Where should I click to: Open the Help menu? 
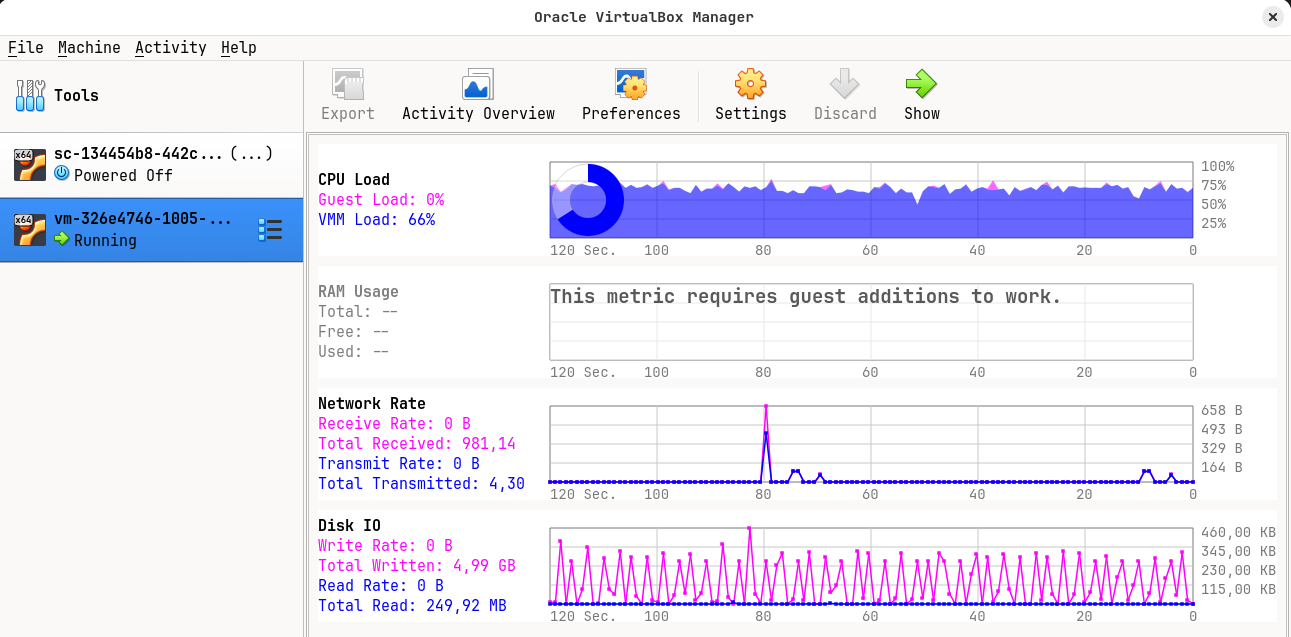tap(238, 47)
